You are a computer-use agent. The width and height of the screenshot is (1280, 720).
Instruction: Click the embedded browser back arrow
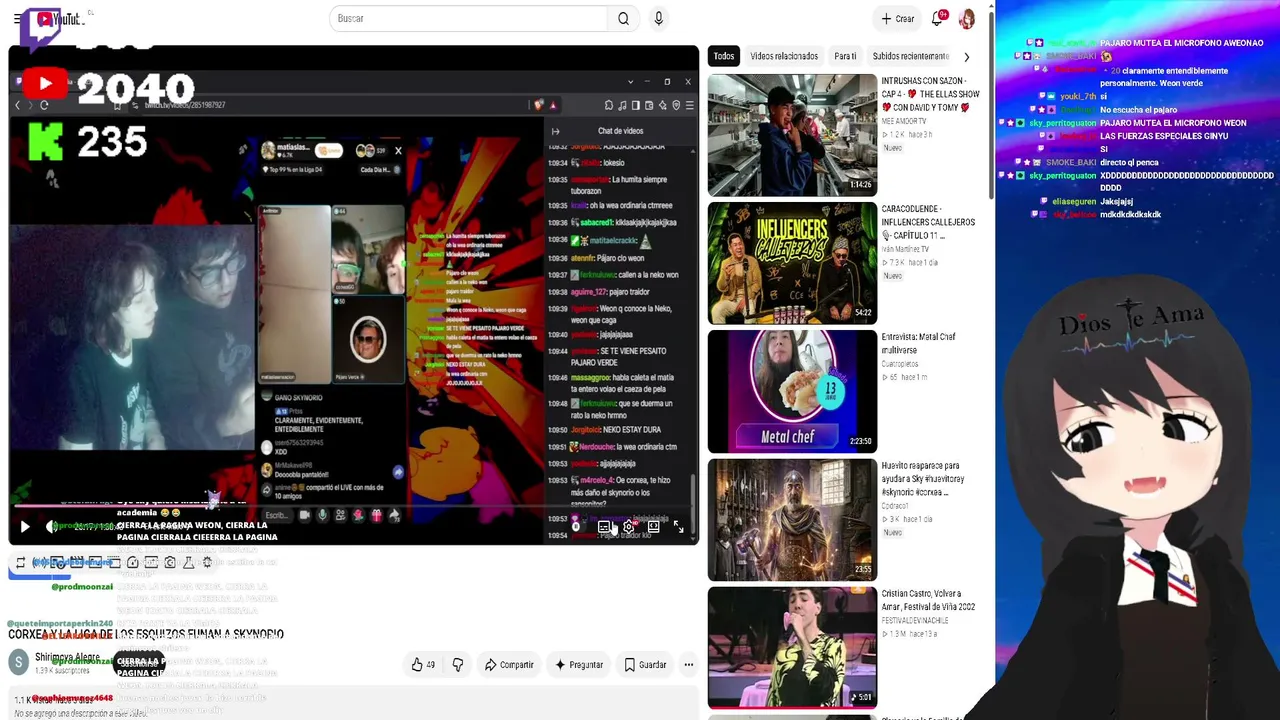coord(17,105)
